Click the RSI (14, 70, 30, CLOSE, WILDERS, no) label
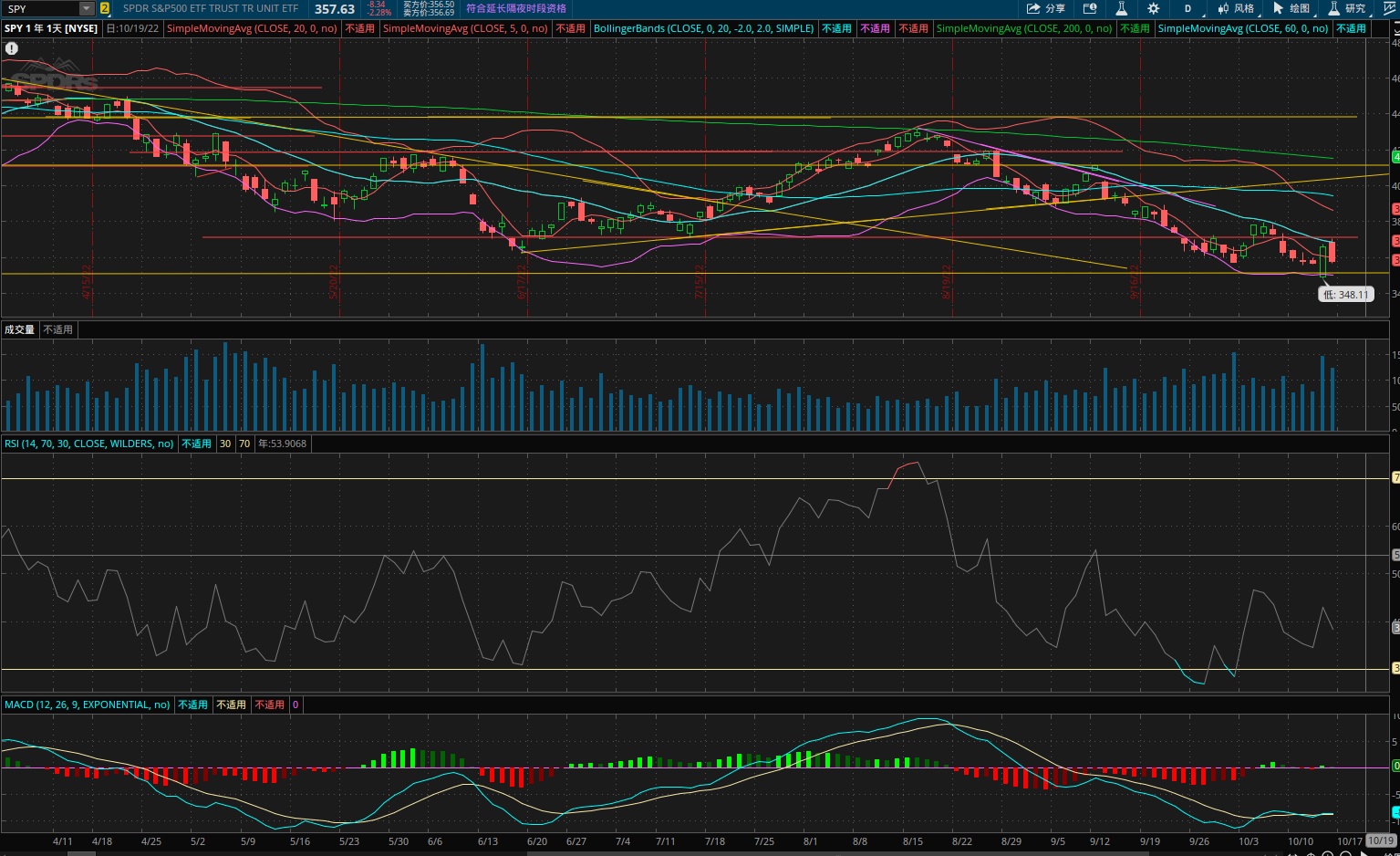Screen dimensions: 1400x856 (x=88, y=444)
